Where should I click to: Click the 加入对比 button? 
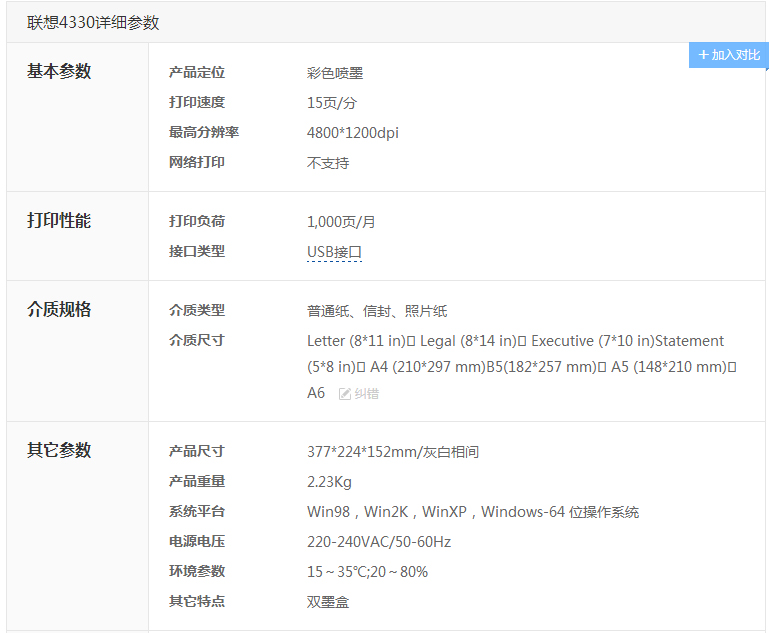point(728,55)
